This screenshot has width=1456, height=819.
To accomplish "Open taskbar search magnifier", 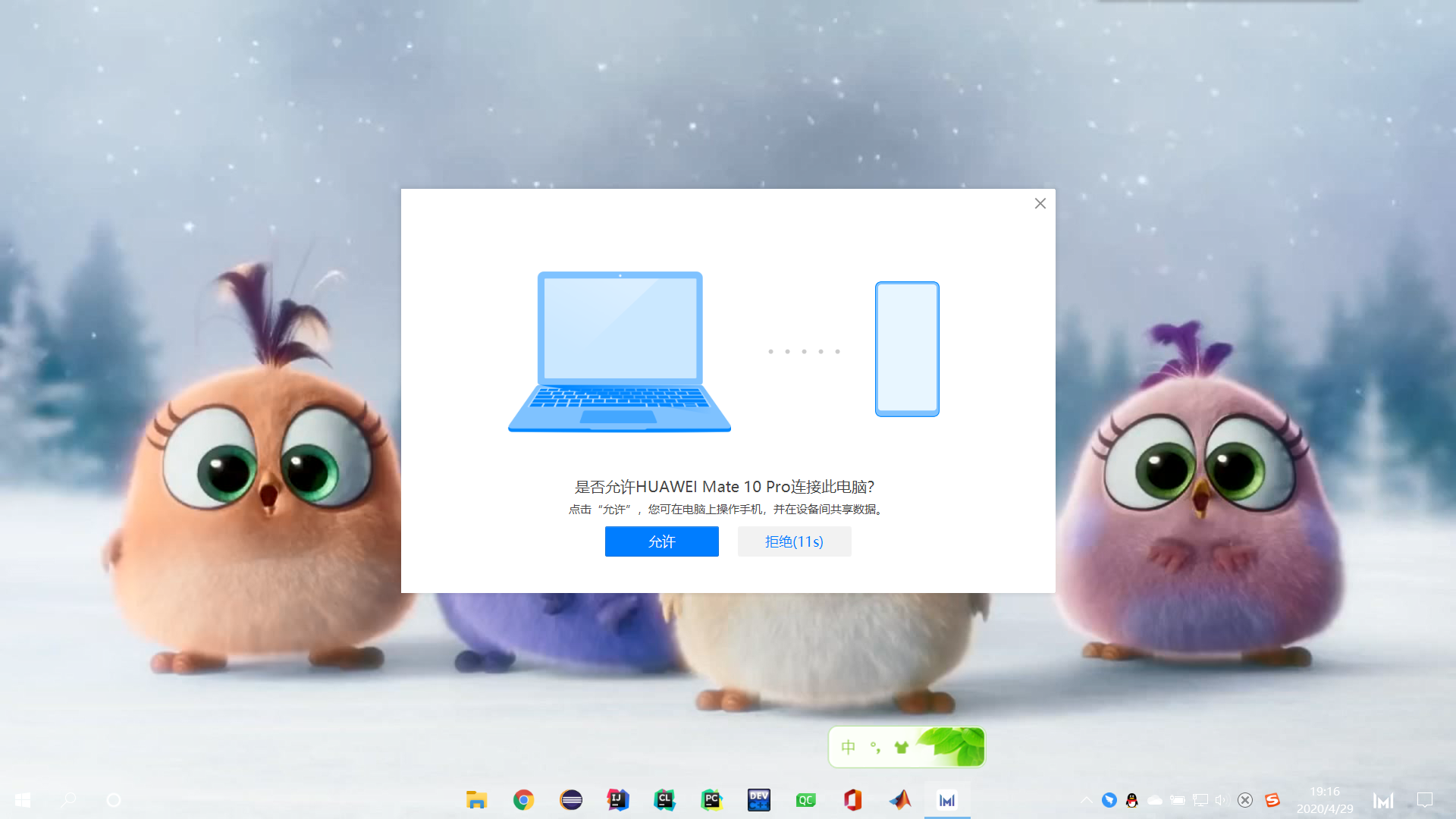I will pos(68,800).
